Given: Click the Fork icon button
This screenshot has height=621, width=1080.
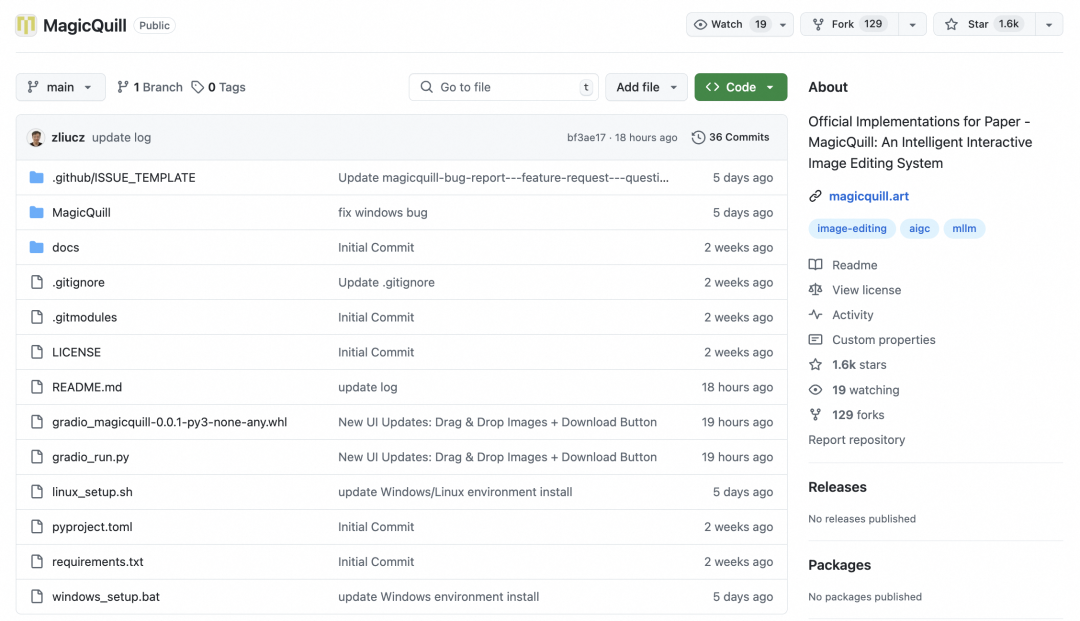Looking at the screenshot, I should [819, 25].
